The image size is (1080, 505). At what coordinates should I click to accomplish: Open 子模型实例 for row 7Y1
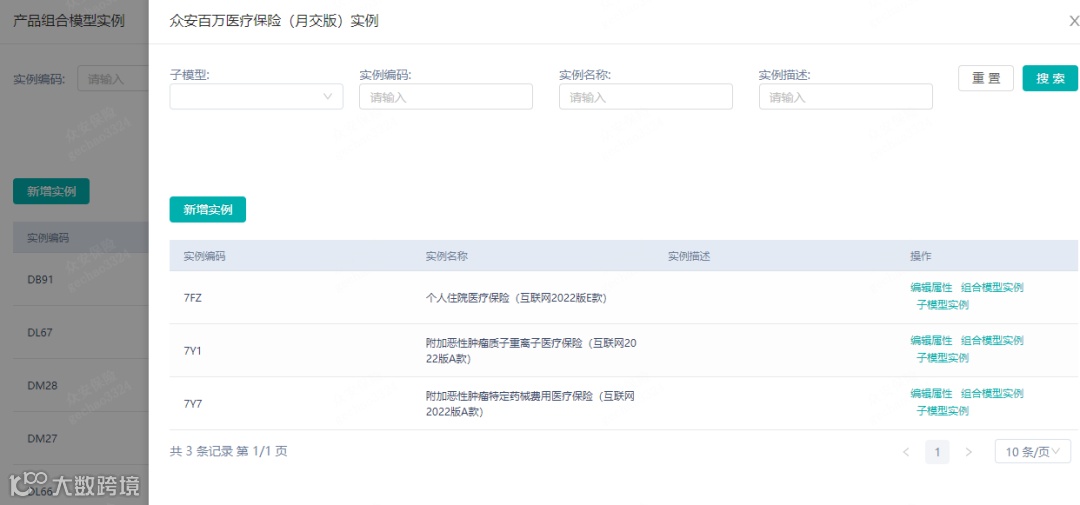pyautogui.click(x=942, y=358)
